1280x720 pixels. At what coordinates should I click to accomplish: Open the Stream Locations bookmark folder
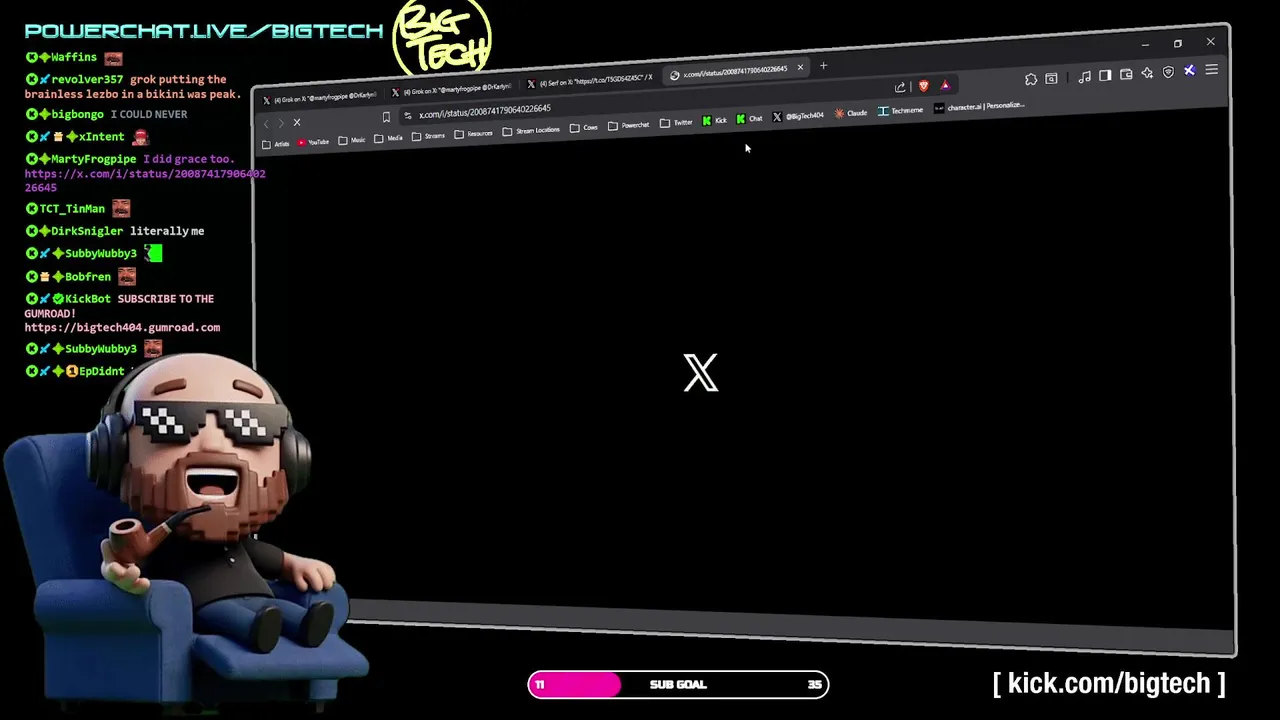pyautogui.click(x=531, y=130)
